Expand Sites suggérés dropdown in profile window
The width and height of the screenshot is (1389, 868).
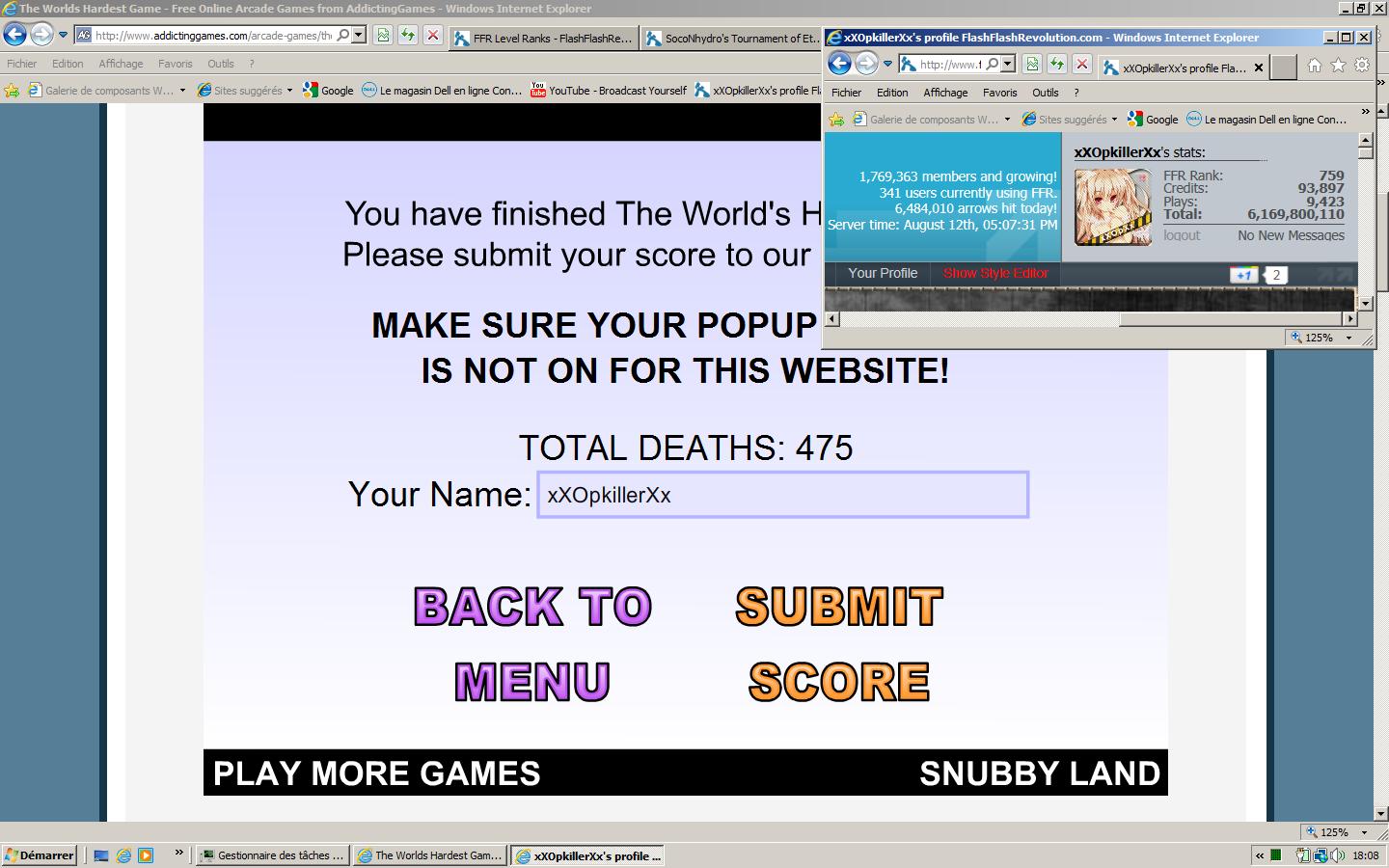(x=1114, y=120)
